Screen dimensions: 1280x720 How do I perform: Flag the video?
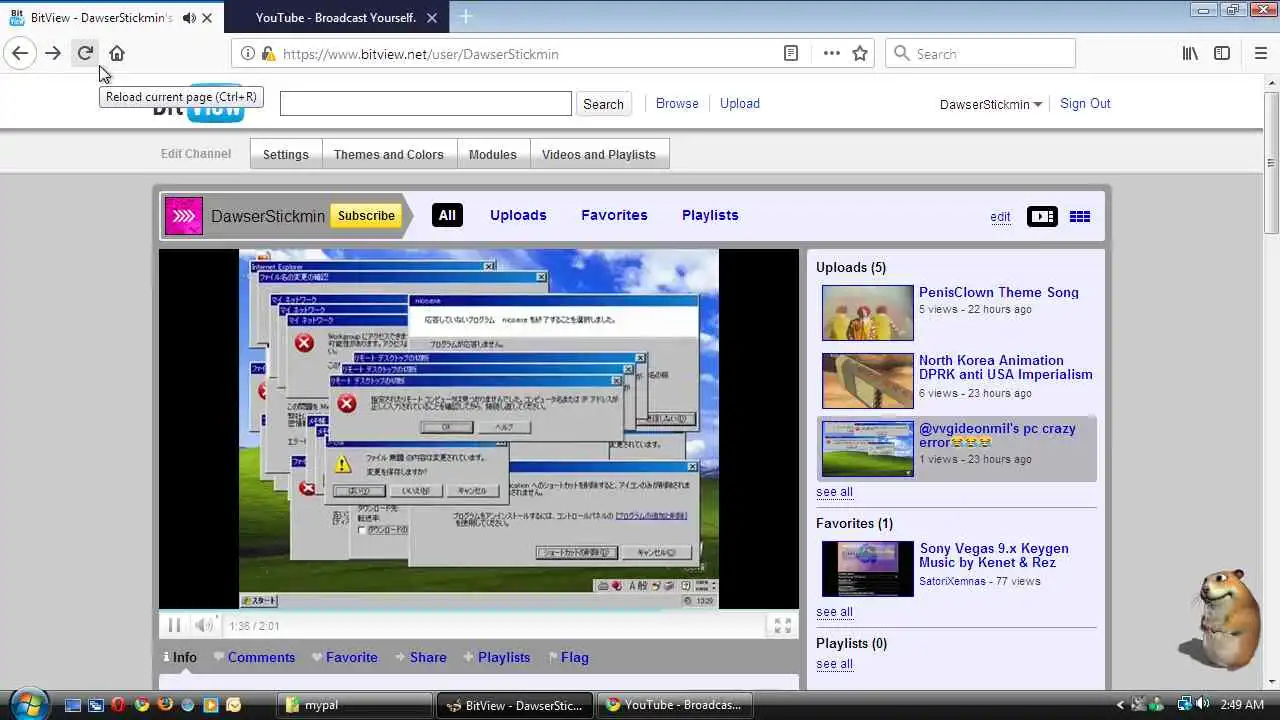pyautogui.click(x=568, y=657)
